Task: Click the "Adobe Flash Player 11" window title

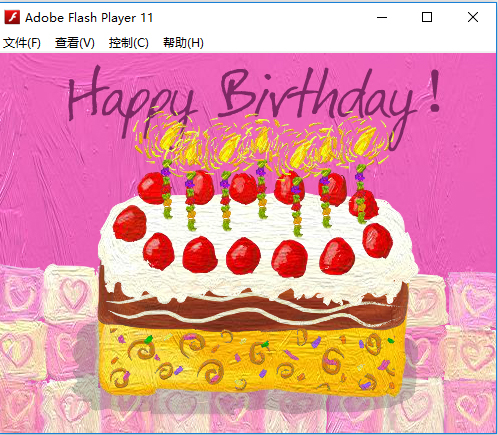Action: click(89, 18)
